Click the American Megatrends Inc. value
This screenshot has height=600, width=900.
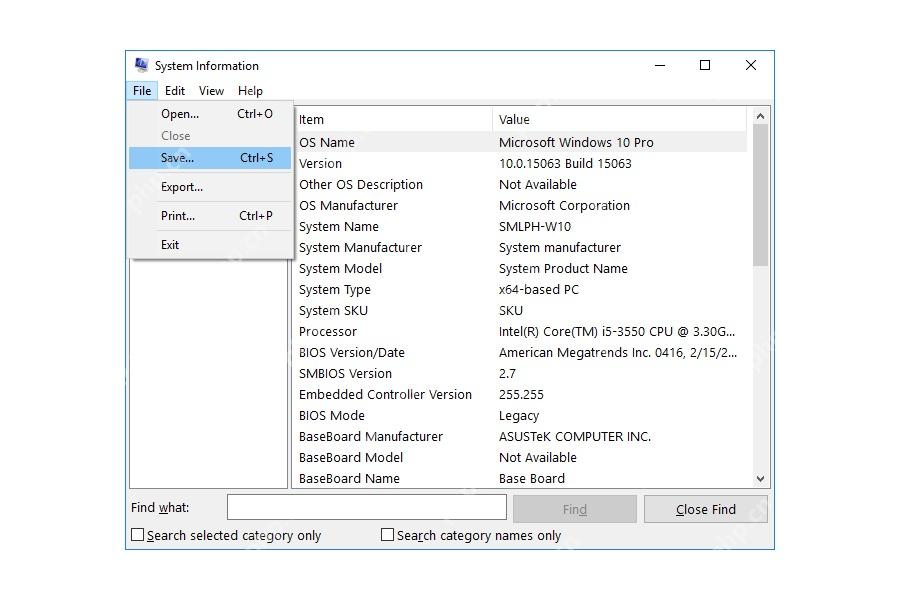(x=618, y=353)
